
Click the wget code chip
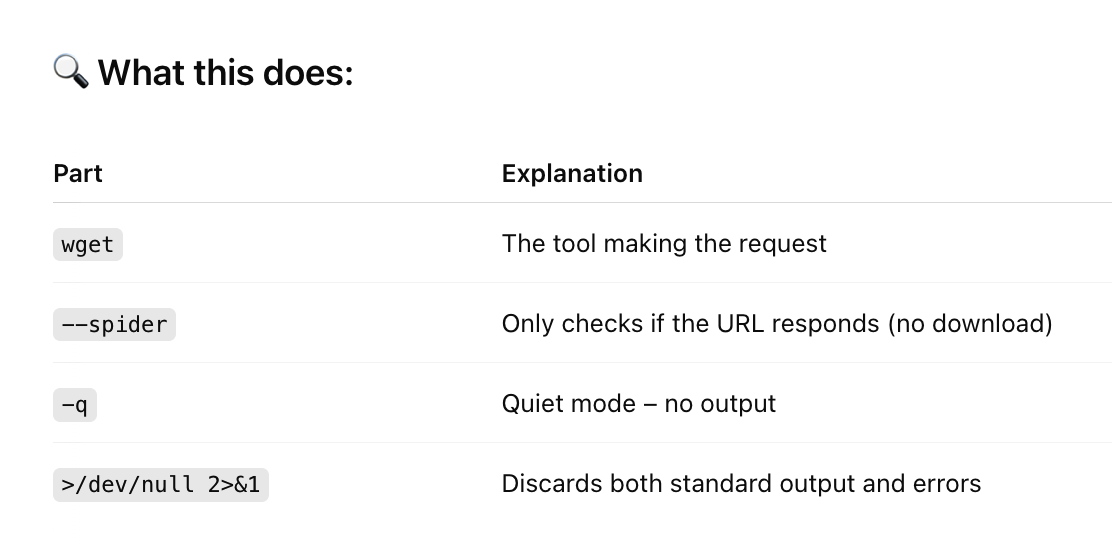(88, 245)
